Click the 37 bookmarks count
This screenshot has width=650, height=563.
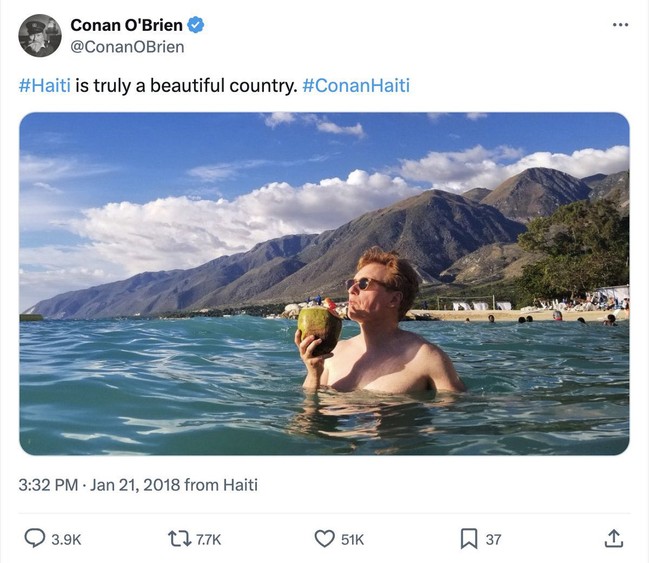(x=493, y=540)
